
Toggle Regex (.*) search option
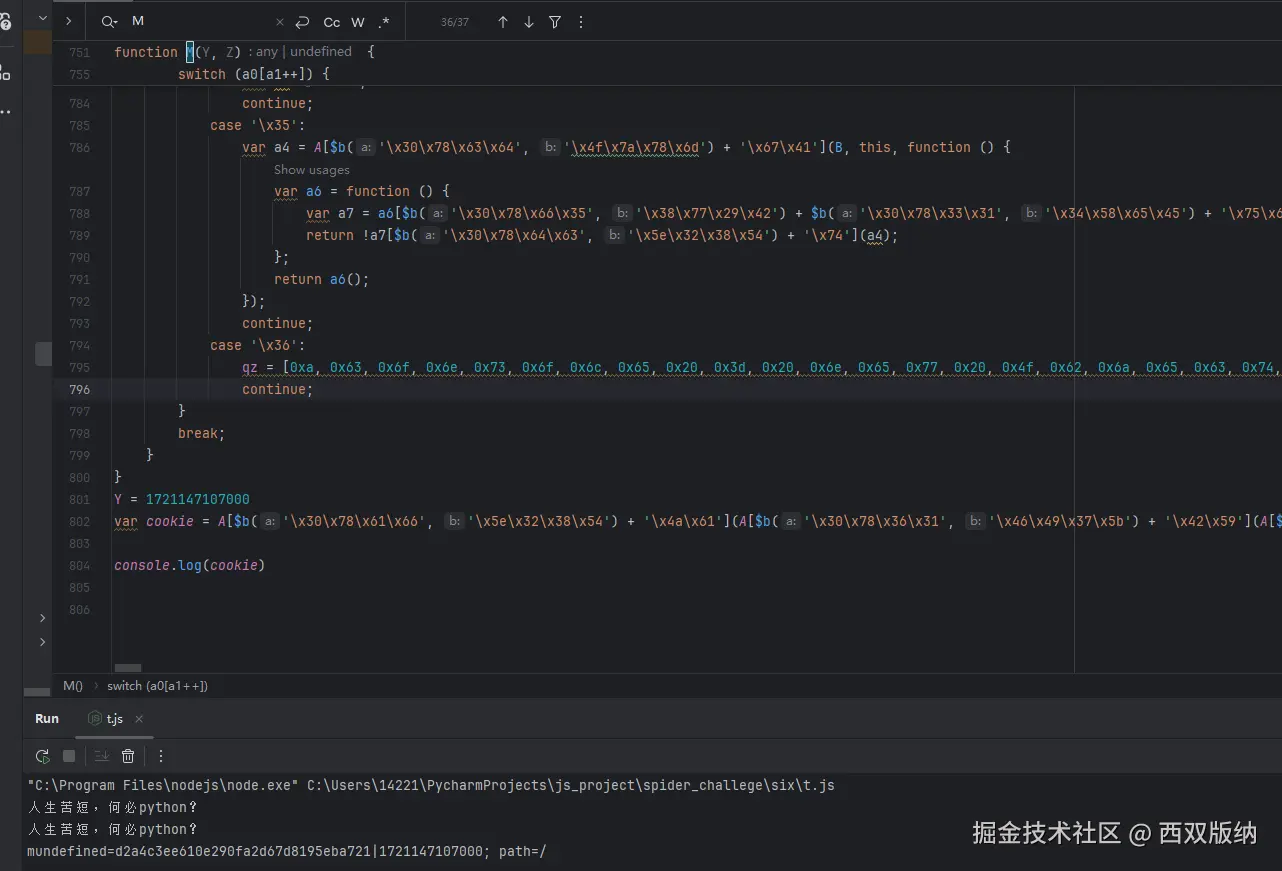(x=384, y=22)
